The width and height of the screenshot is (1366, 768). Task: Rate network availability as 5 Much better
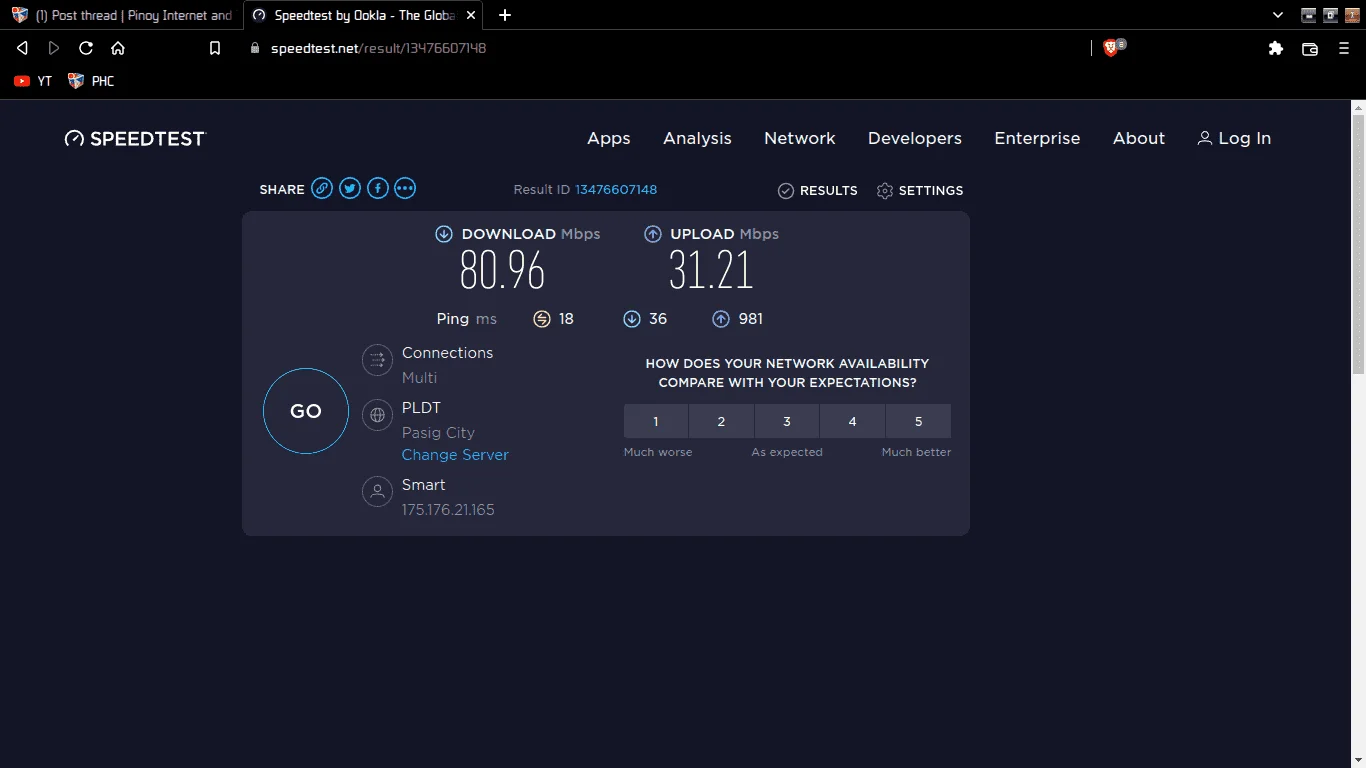pyautogui.click(x=918, y=421)
